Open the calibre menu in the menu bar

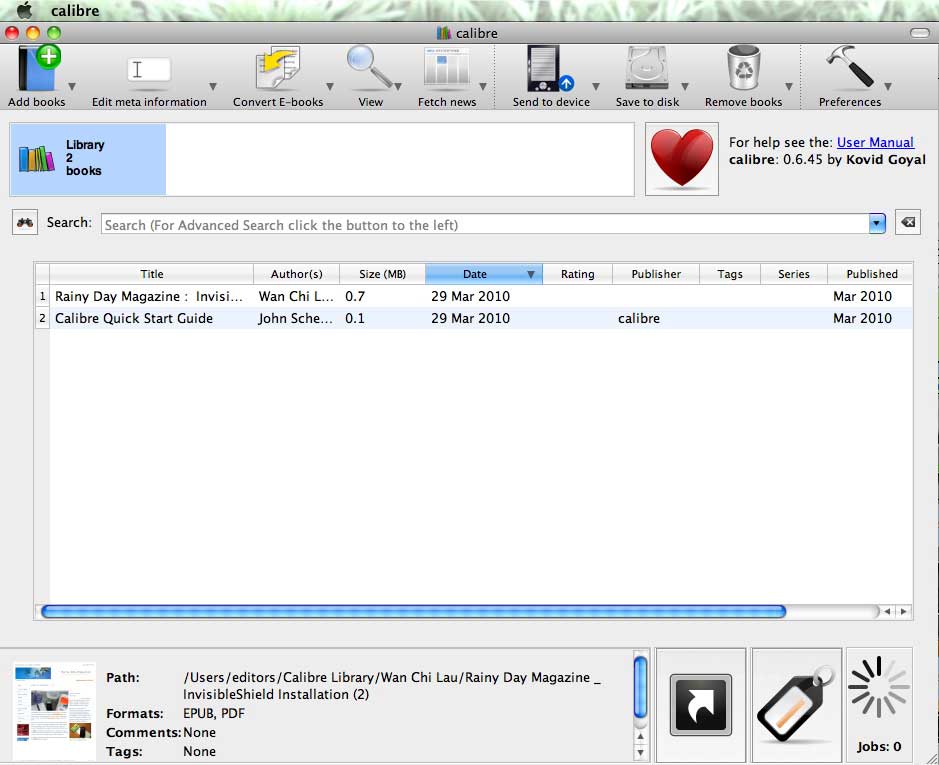[75, 10]
